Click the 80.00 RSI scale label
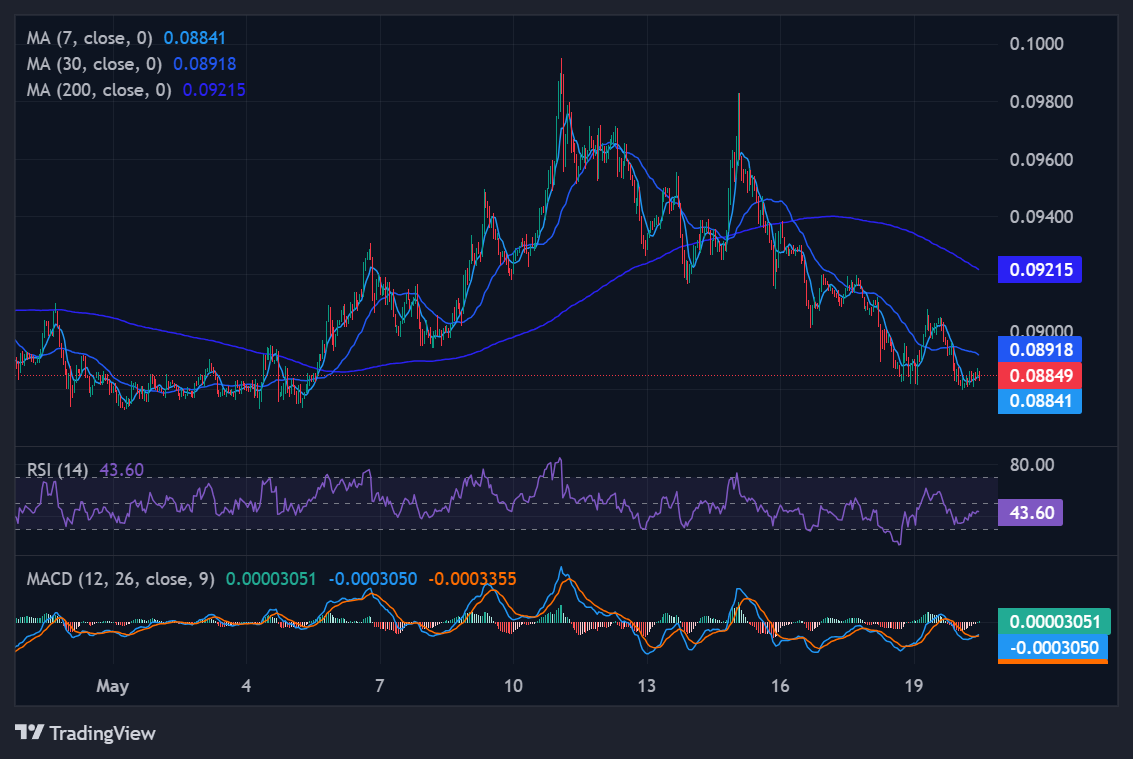This screenshot has width=1133, height=759. click(1032, 464)
